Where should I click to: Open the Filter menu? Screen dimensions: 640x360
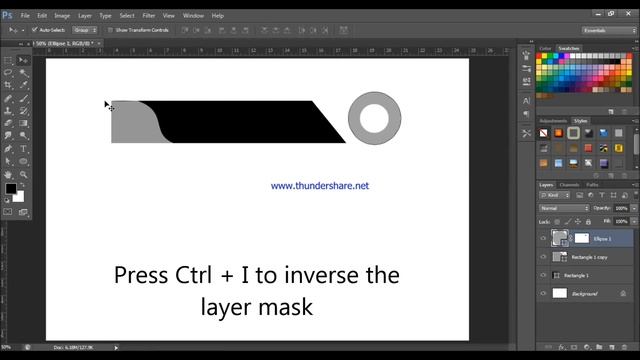(x=149, y=16)
